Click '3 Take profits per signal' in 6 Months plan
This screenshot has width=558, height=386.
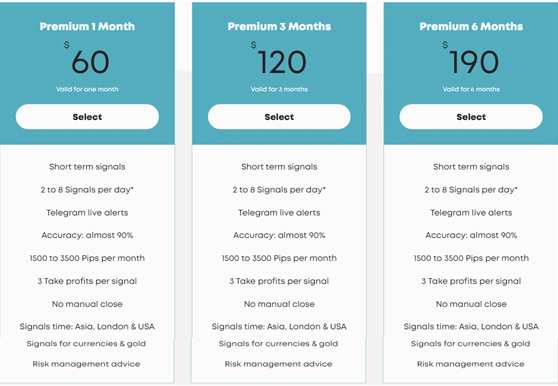471,281
